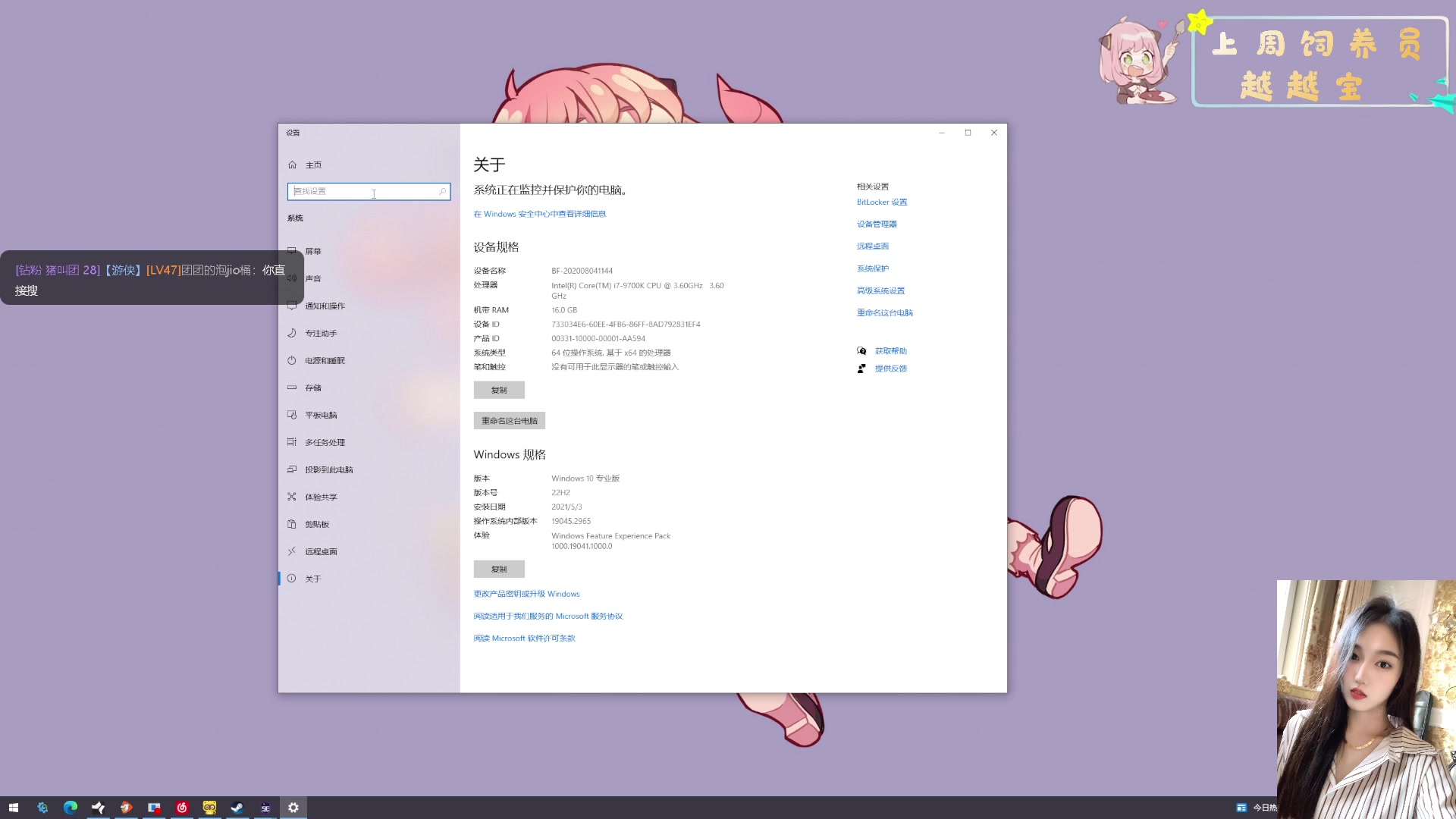Open the blue gear wrench taskbar app

(42, 808)
